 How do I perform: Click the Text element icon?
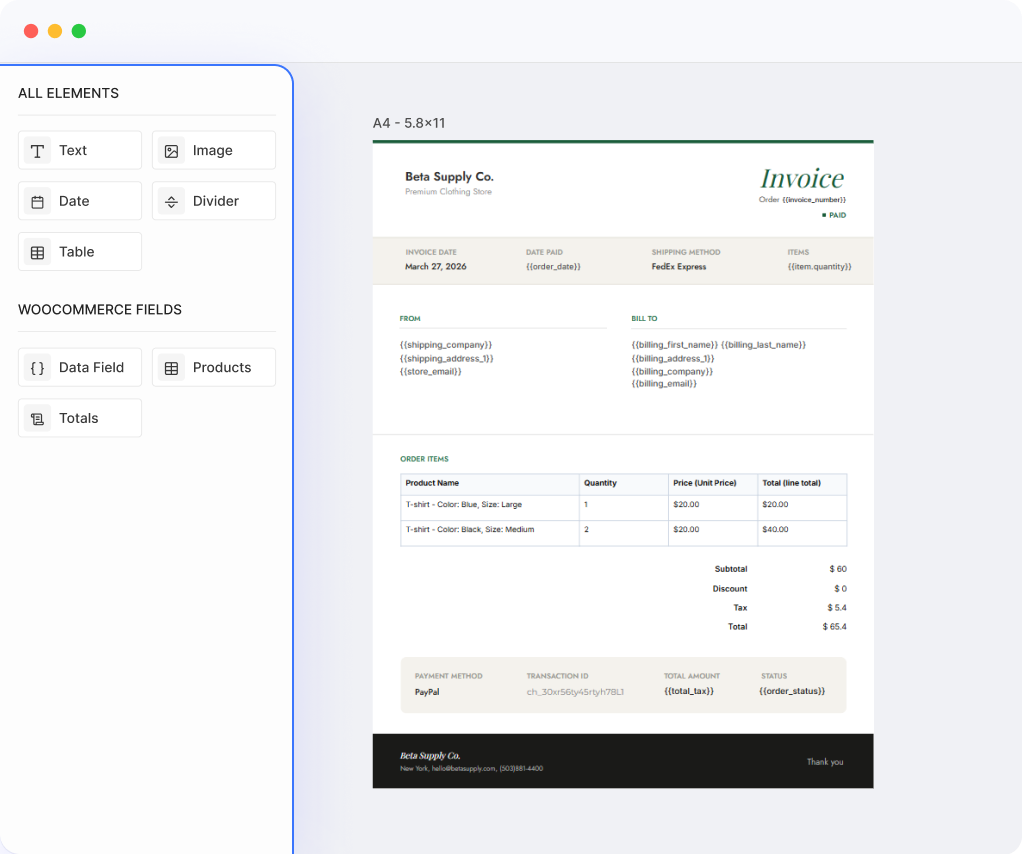37,151
